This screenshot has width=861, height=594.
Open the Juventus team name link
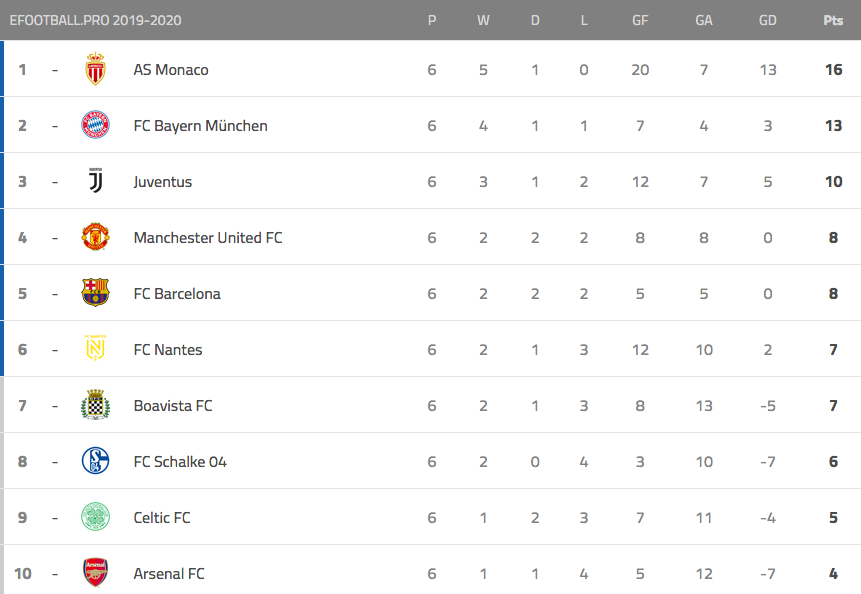(x=163, y=182)
